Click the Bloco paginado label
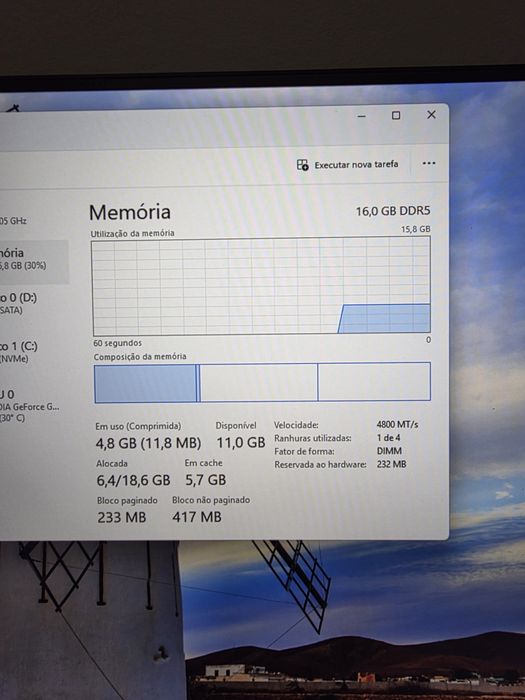 click(x=127, y=500)
